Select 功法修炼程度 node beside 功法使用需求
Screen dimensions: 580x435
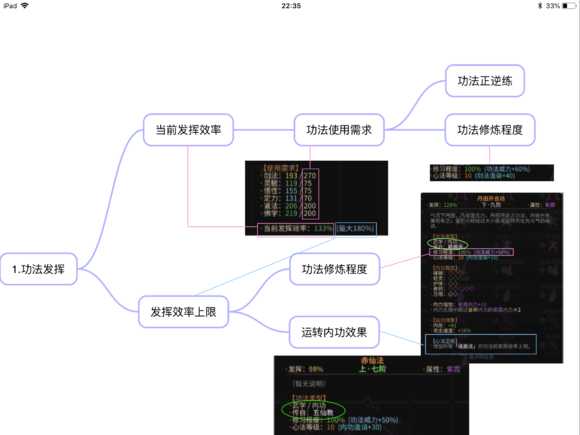pyautogui.click(x=490, y=130)
